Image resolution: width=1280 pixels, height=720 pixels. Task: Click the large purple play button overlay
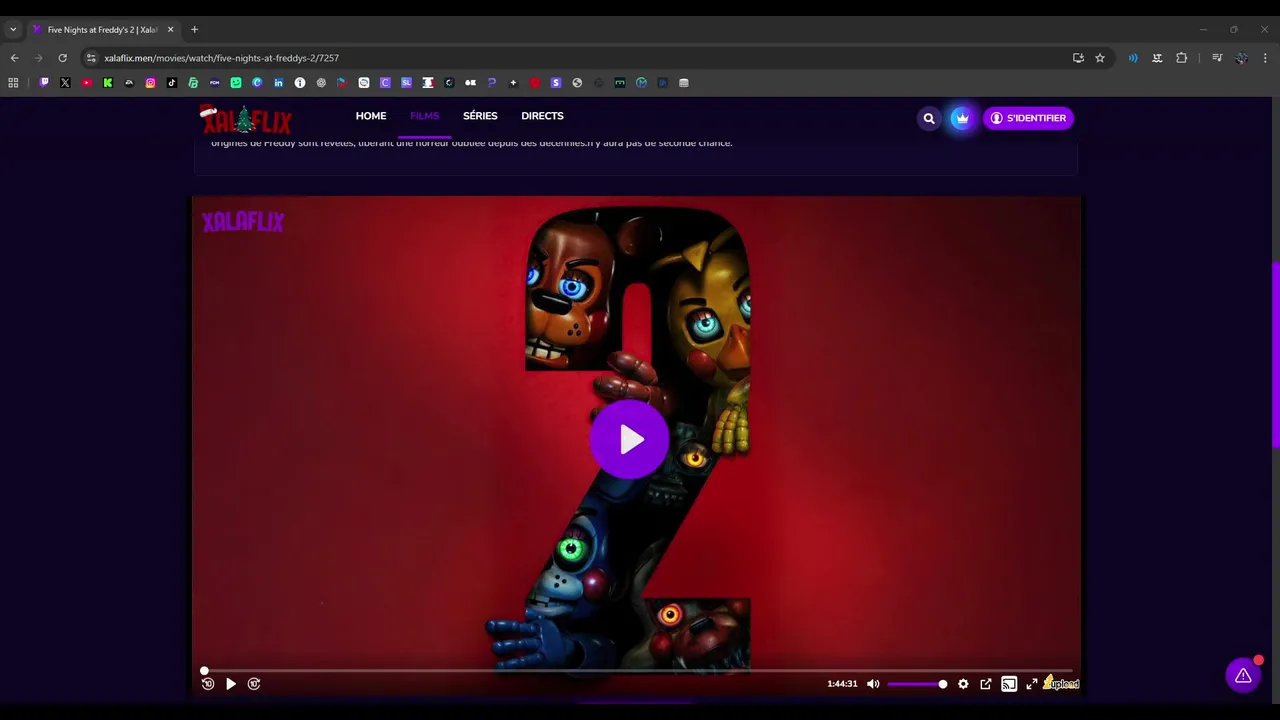click(629, 439)
